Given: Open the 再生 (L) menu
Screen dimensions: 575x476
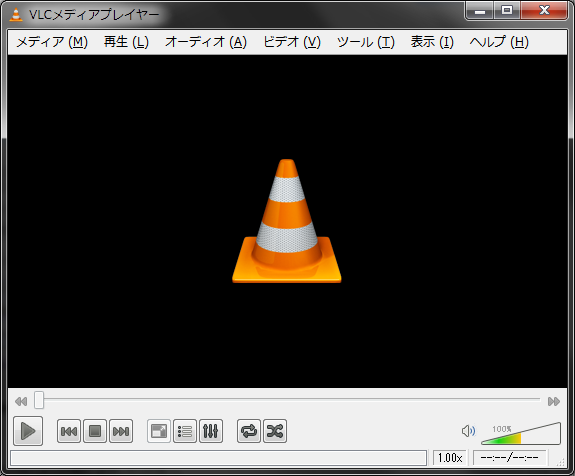Looking at the screenshot, I should click(x=126, y=42).
